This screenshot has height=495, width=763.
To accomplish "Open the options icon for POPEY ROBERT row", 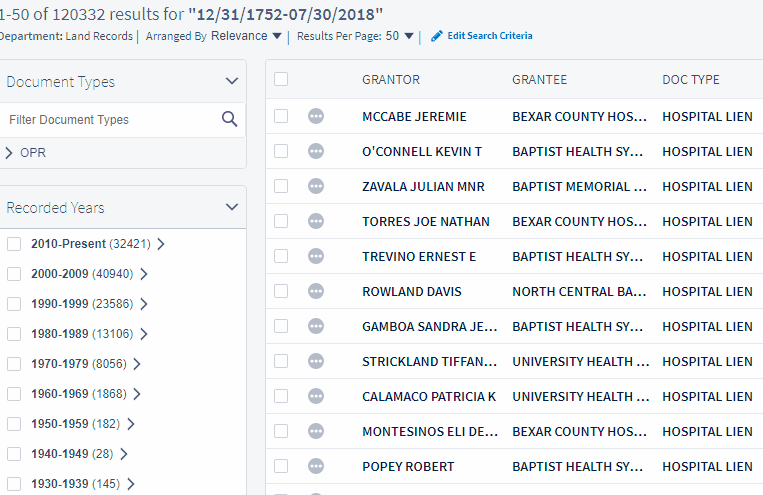I will coord(316,467).
